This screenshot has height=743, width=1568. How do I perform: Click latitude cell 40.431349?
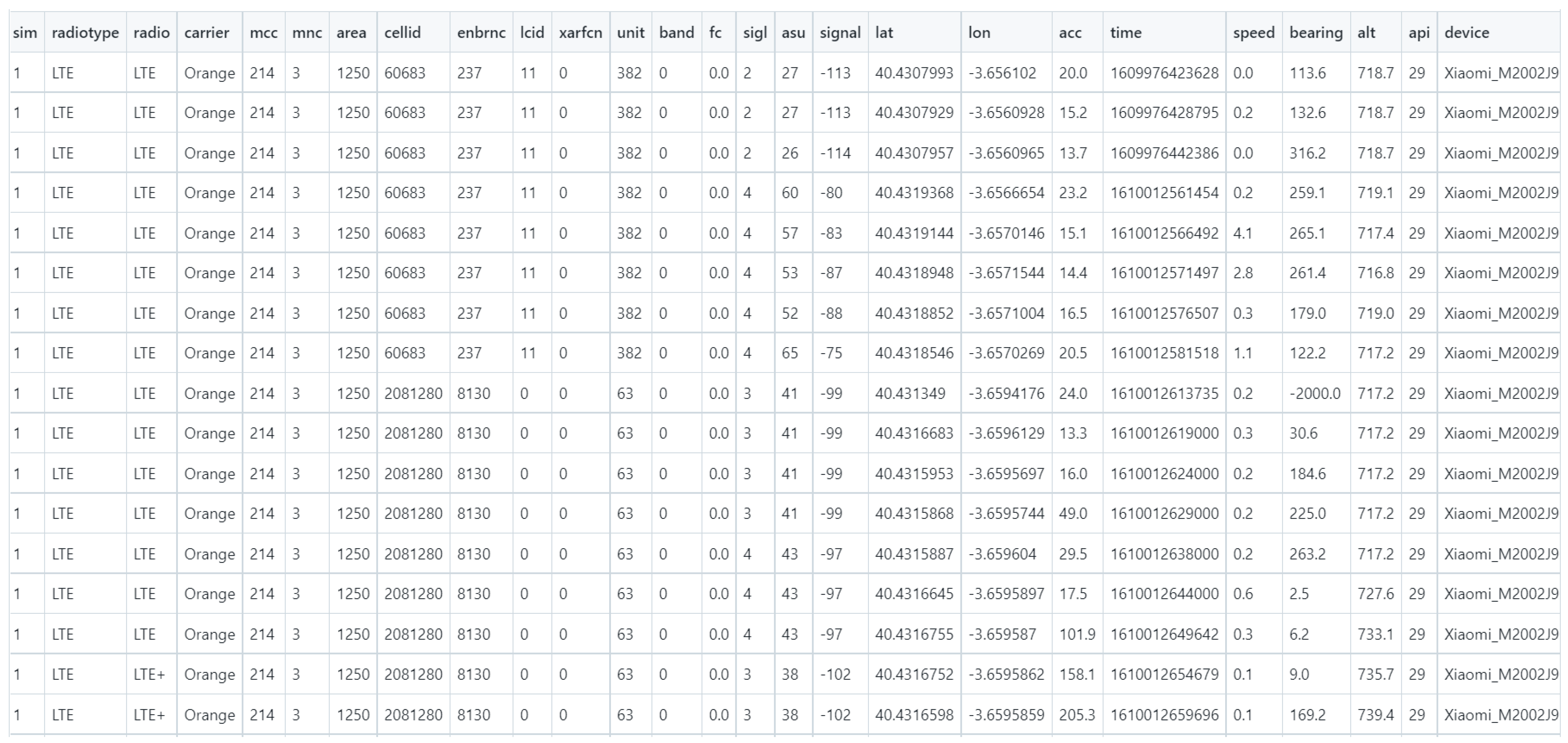coord(910,394)
